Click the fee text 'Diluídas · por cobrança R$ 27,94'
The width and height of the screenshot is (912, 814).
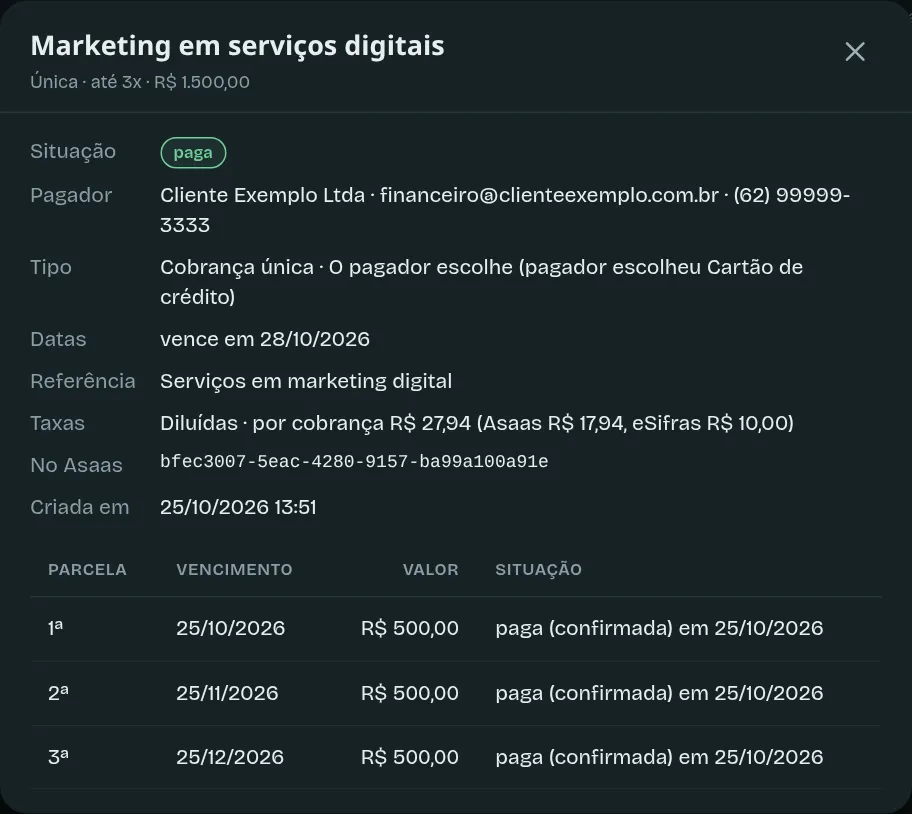click(x=315, y=423)
